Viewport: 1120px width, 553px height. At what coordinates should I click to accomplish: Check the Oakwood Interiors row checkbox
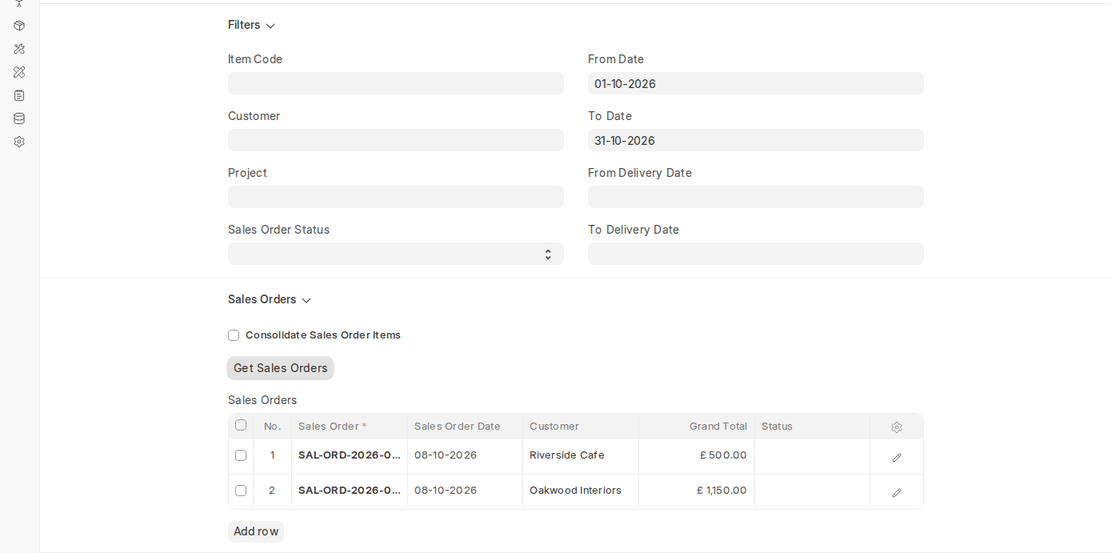click(x=241, y=491)
